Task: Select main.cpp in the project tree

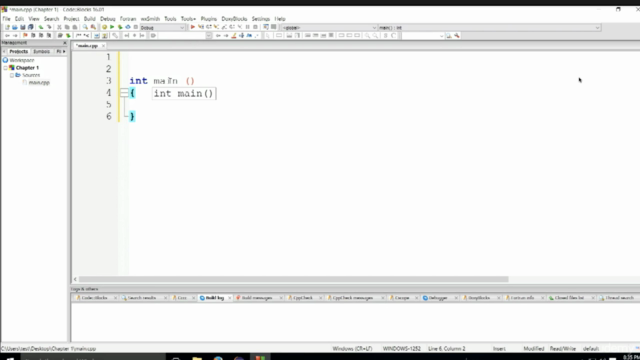Action: pos(39,82)
